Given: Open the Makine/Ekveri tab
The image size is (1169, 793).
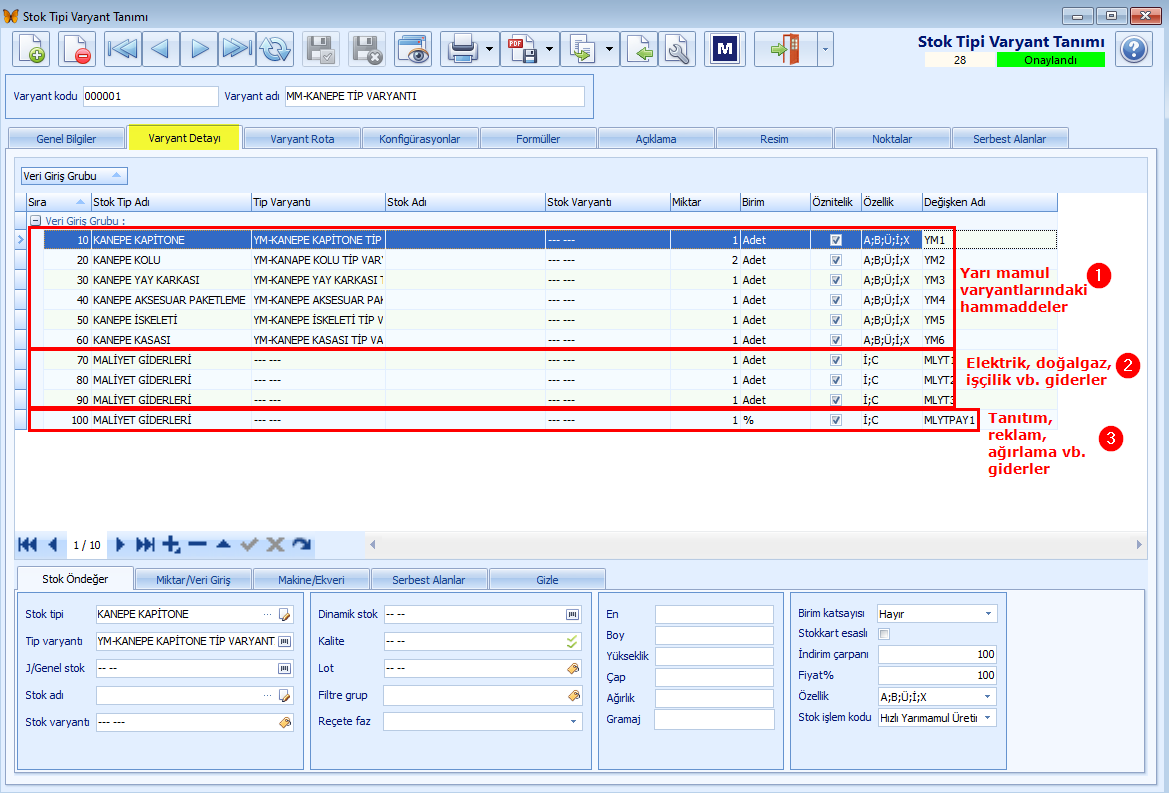Looking at the screenshot, I should (311, 580).
